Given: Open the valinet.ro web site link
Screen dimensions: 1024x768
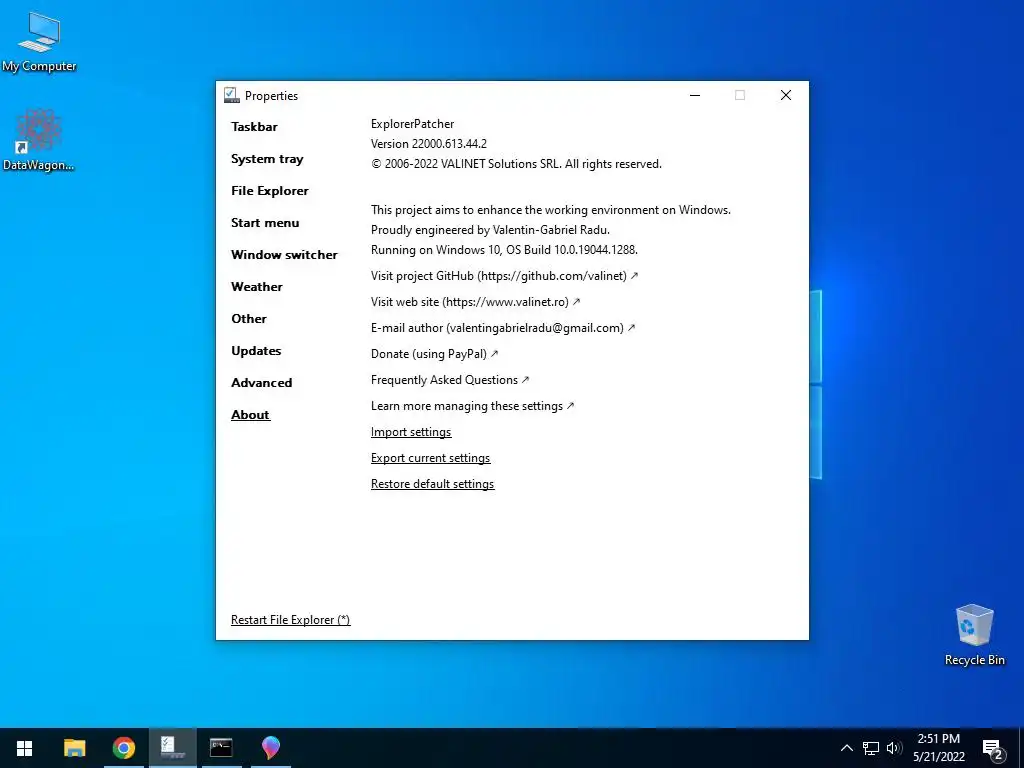Looking at the screenshot, I should point(475,302).
